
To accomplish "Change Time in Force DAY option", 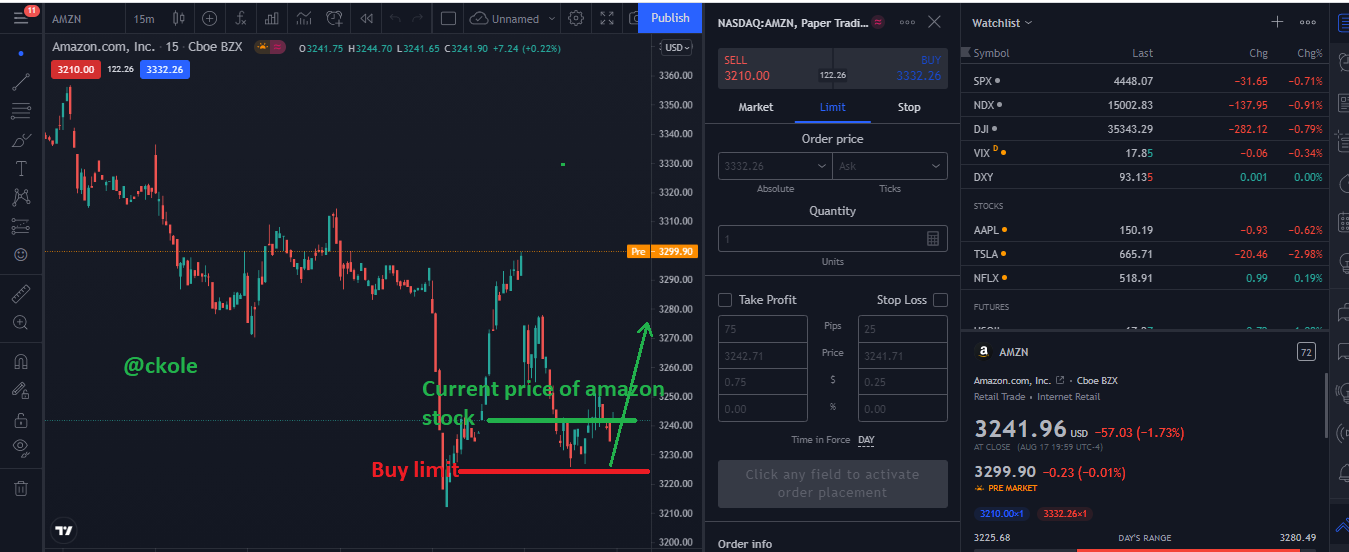I will tap(866, 440).
